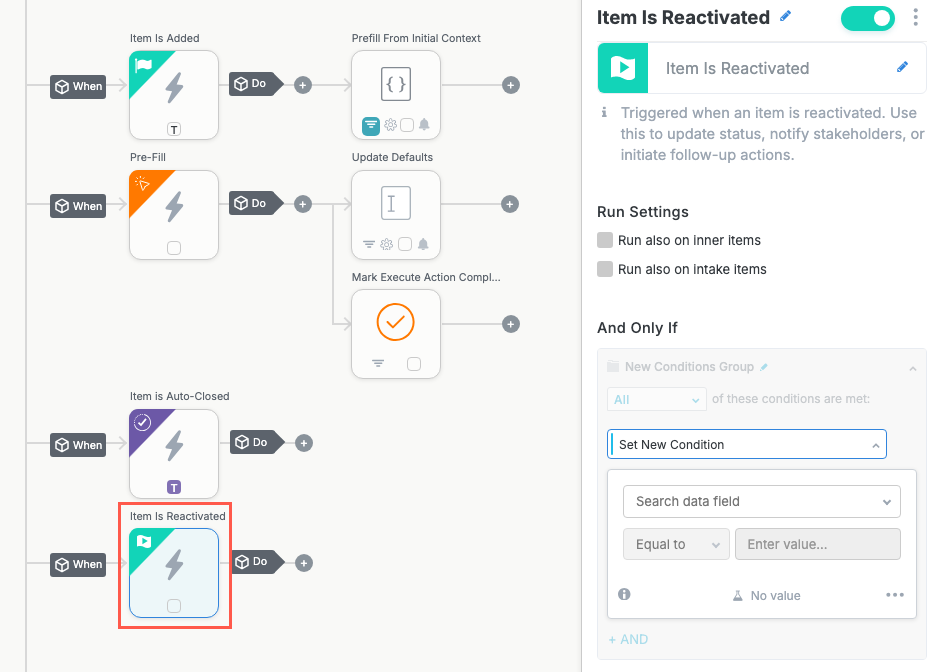Click the Enter value input field
This screenshot has height=672, width=938.
817,545
